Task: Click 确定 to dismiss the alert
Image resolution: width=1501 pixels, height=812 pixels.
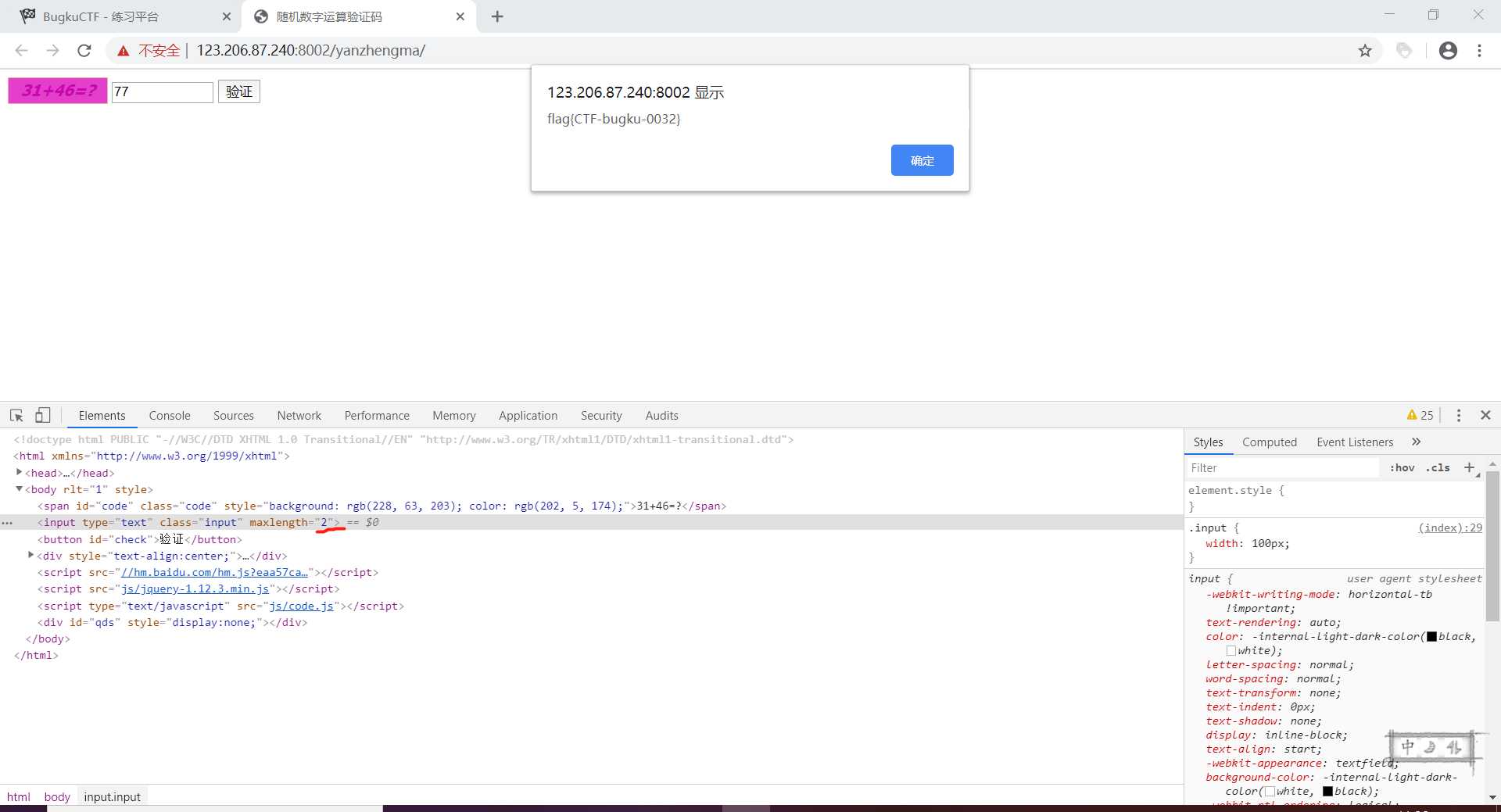Action: [922, 160]
